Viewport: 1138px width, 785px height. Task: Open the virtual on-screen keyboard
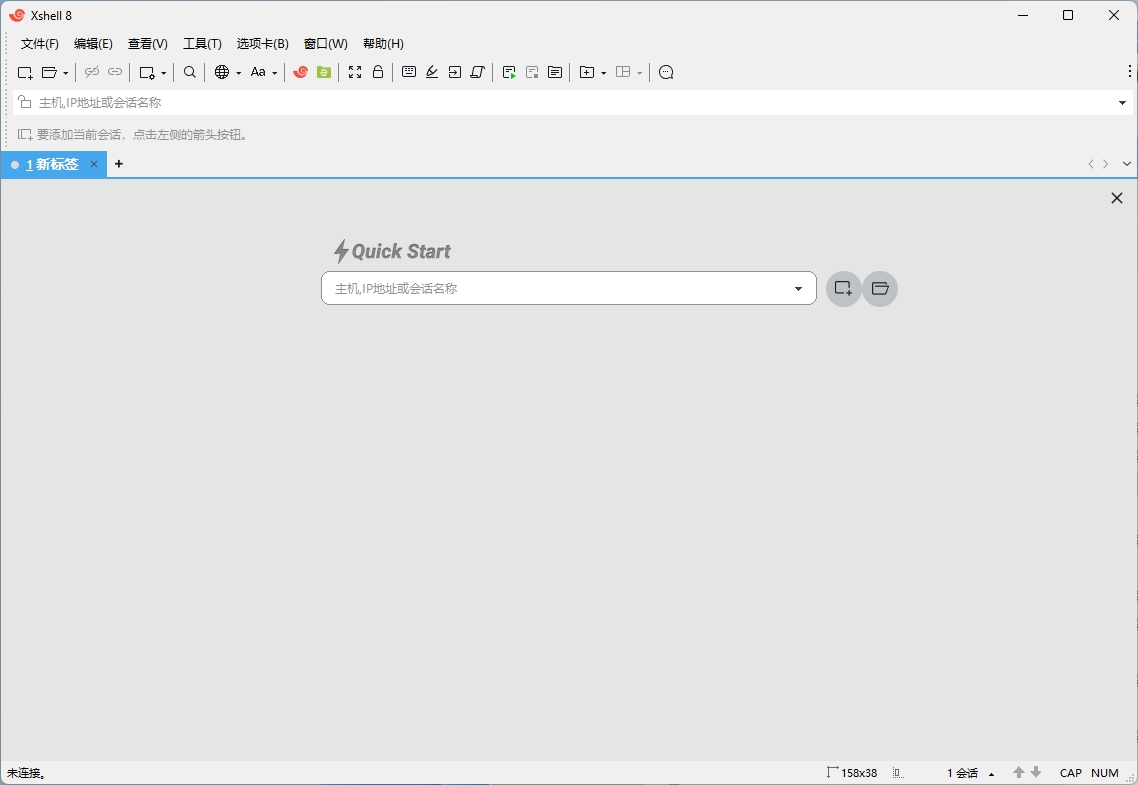pos(409,72)
